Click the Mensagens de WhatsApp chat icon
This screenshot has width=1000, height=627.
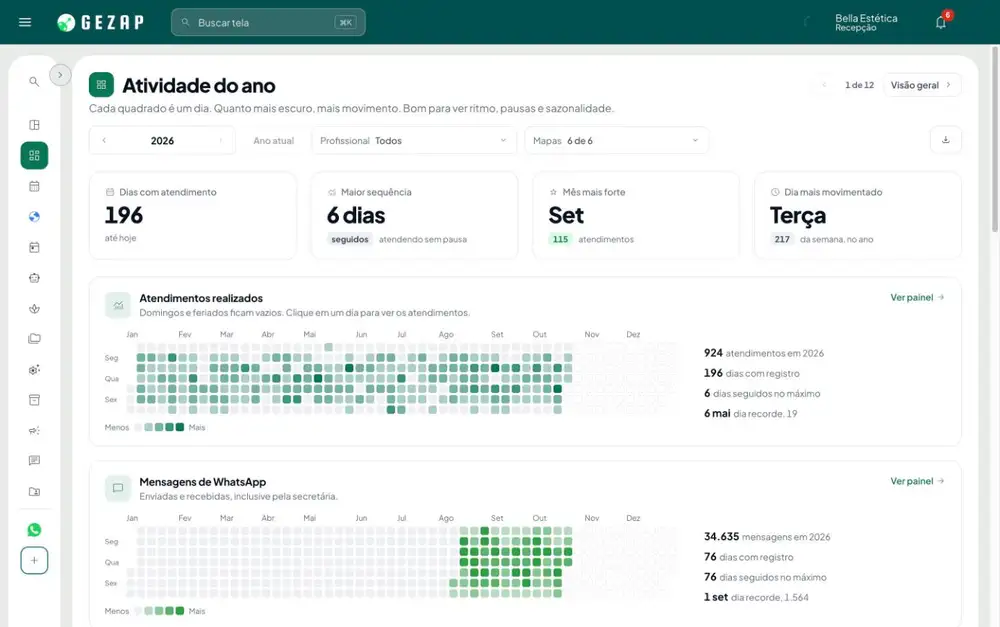pyautogui.click(x=118, y=489)
